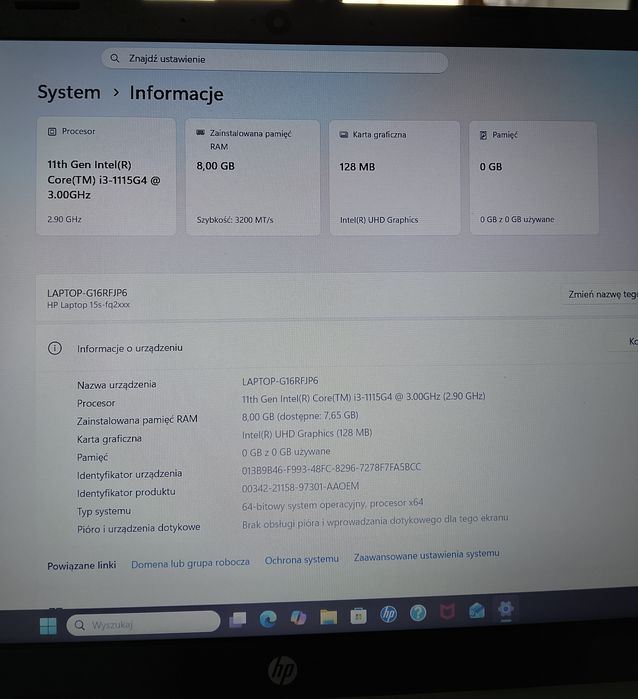Screen dimensions: 638x699
Task: Select the device identifier 013B9B46-F993 value
Action: pos(331,468)
